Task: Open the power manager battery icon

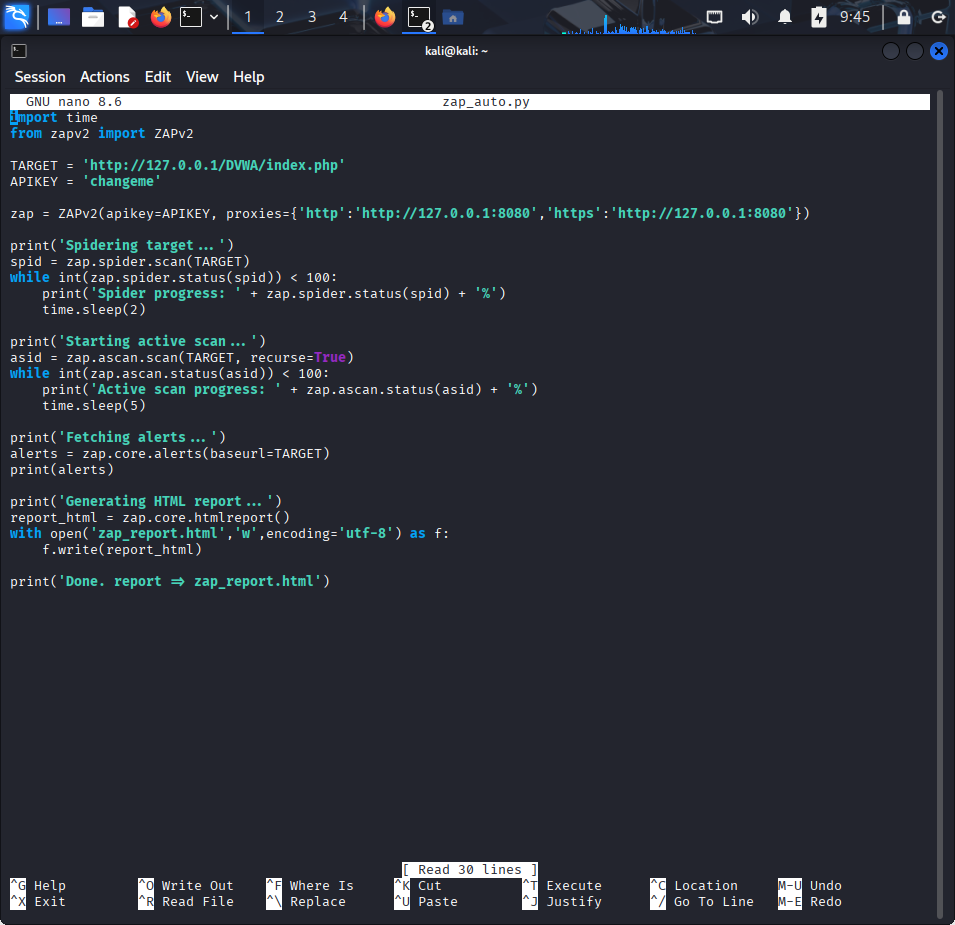Action: click(x=819, y=17)
